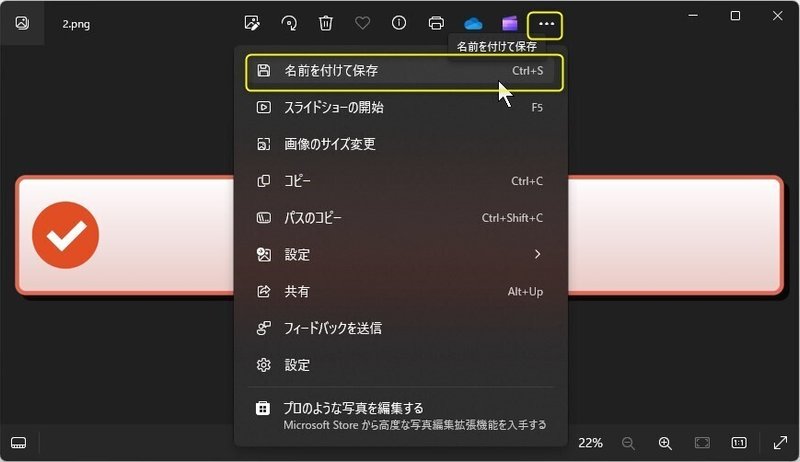Viewport: 800px width, 462px height.
Task: Open the OneDrive cloud icon
Action: pos(473,23)
